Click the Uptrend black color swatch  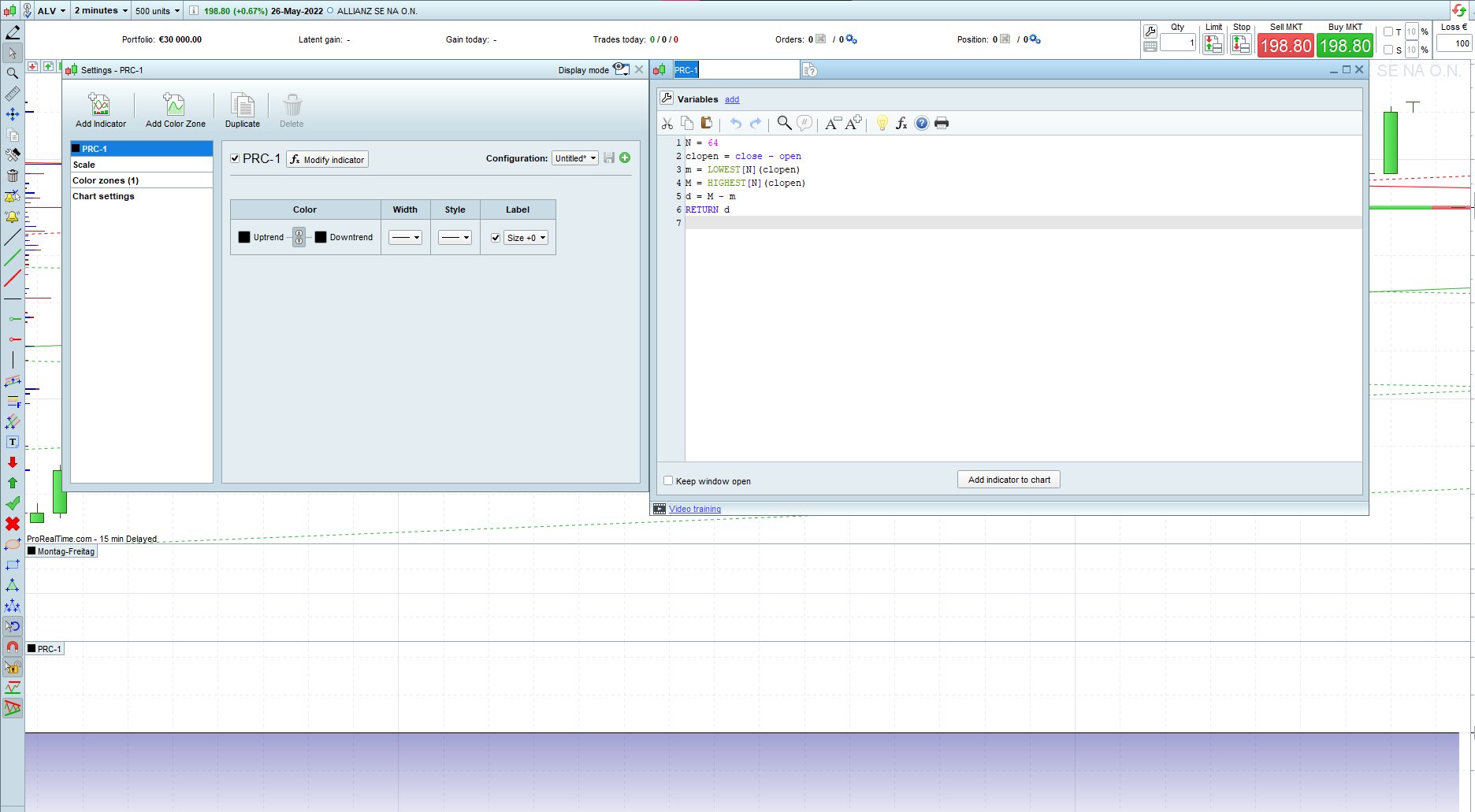click(244, 237)
